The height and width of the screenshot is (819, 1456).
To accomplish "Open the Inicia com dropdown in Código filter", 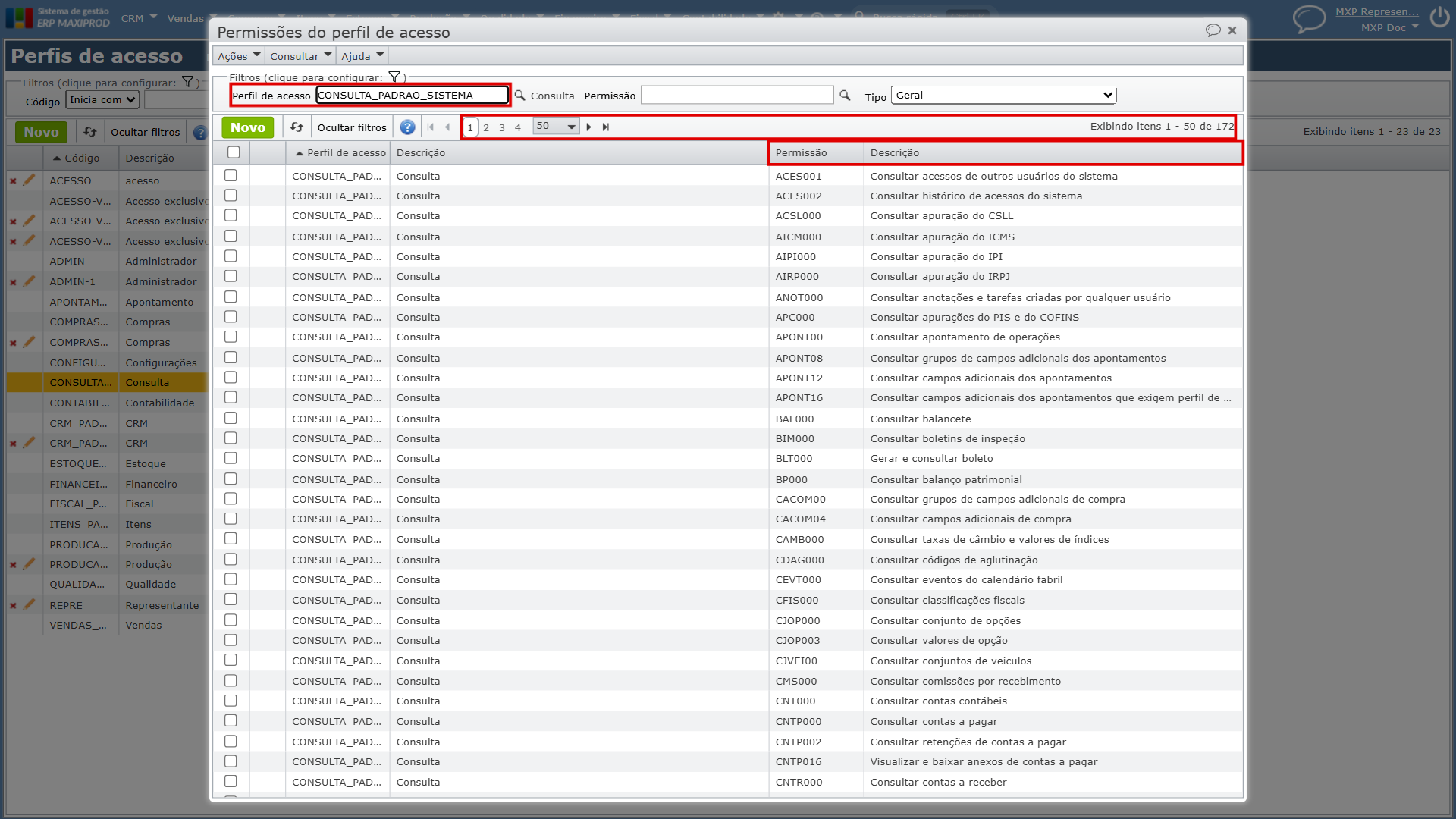I will (102, 100).
